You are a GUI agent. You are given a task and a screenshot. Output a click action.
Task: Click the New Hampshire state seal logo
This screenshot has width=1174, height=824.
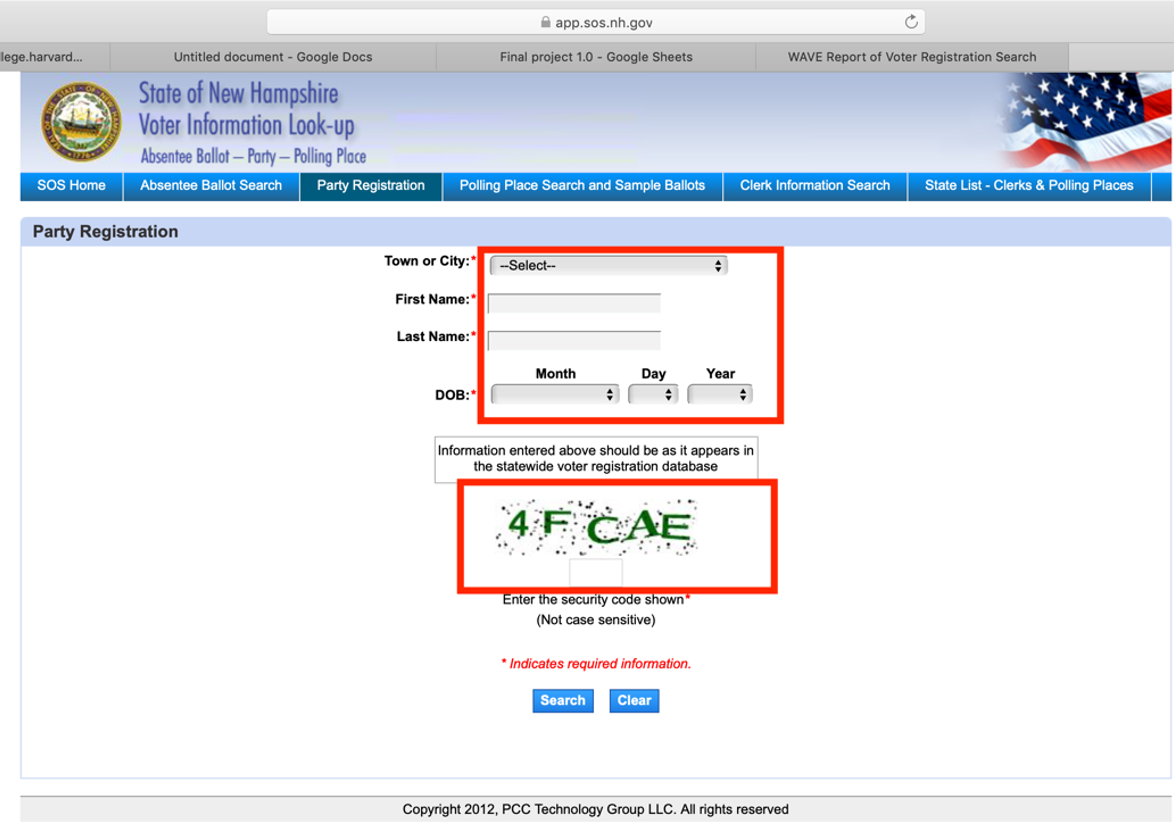[81, 123]
